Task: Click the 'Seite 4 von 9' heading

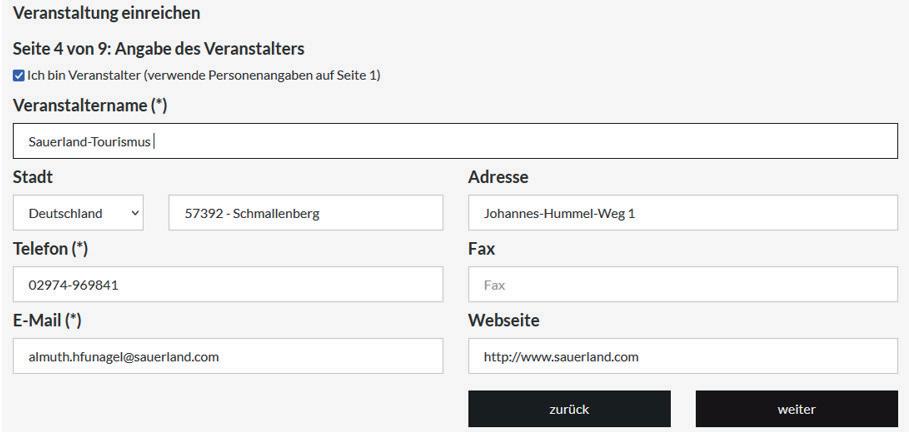Action: pos(158,48)
